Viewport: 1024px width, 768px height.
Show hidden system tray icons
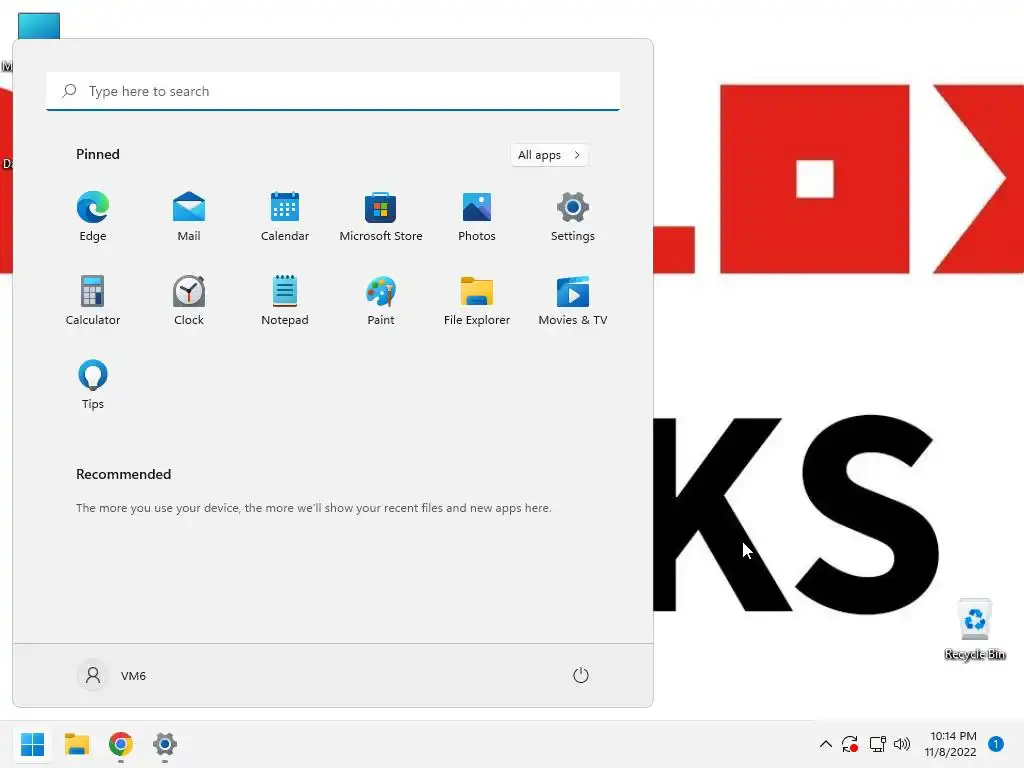825,744
